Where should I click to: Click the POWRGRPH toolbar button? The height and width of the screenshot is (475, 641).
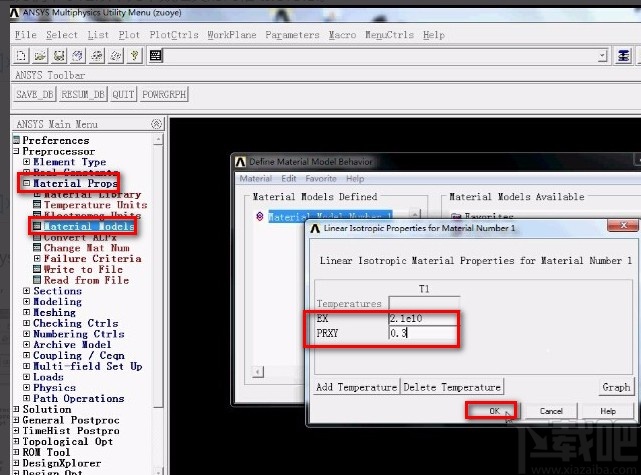pyautogui.click(x=164, y=94)
